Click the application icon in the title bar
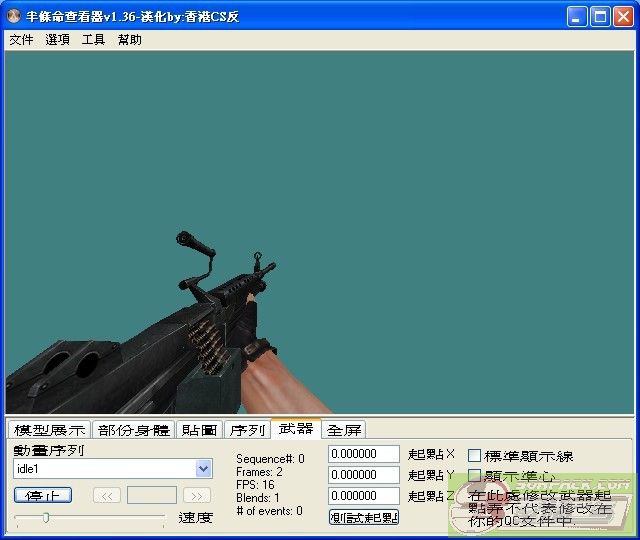Screen dimensions: 640x540 [x=14, y=16]
